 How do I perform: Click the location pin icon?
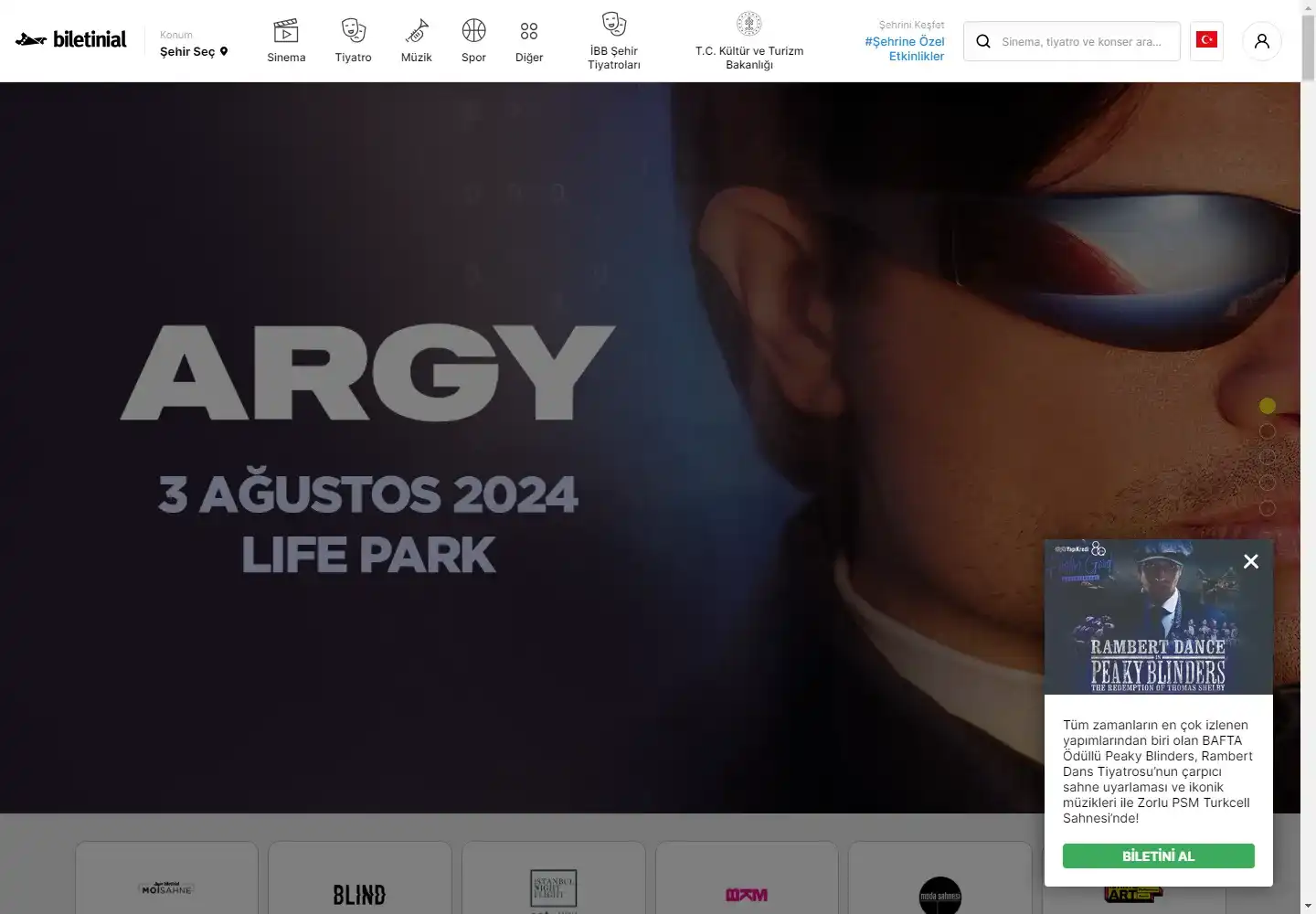coord(224,52)
